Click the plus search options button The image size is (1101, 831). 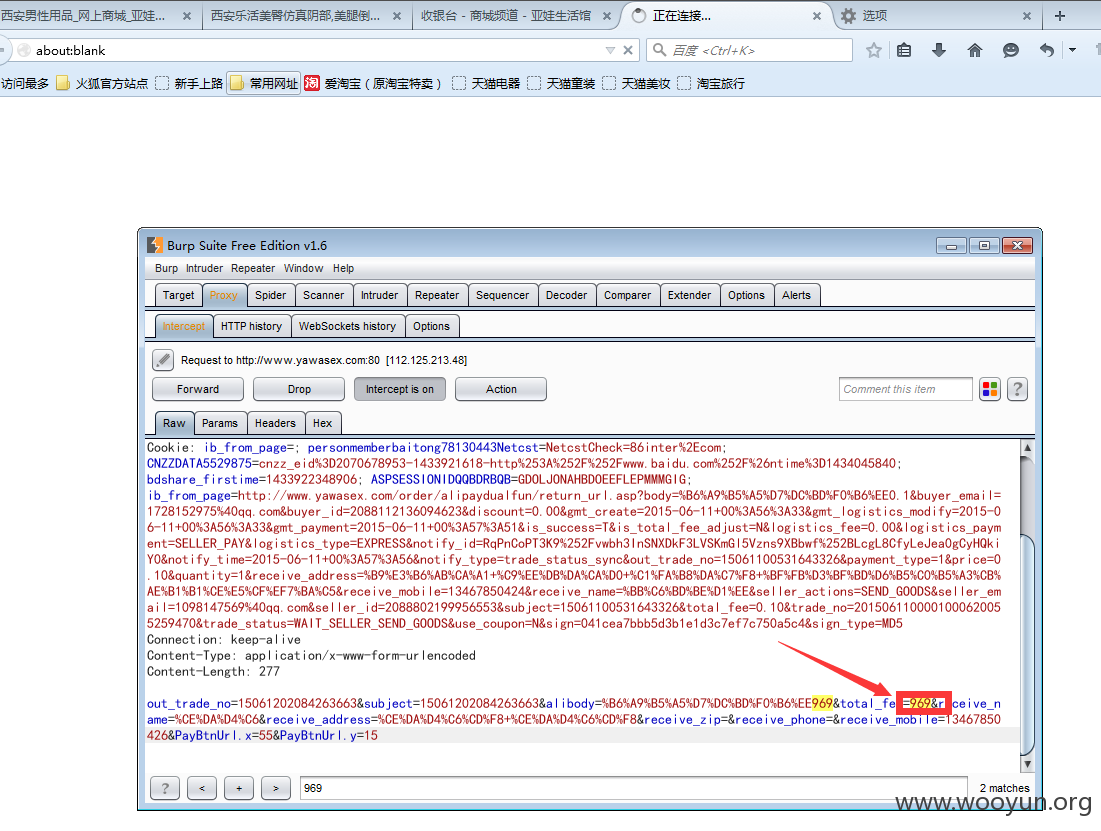click(x=239, y=788)
